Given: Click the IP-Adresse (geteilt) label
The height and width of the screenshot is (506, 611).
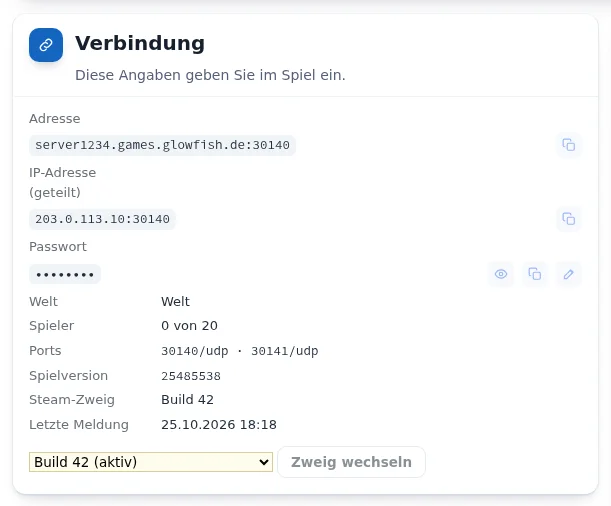Looking at the screenshot, I should coord(63,182).
